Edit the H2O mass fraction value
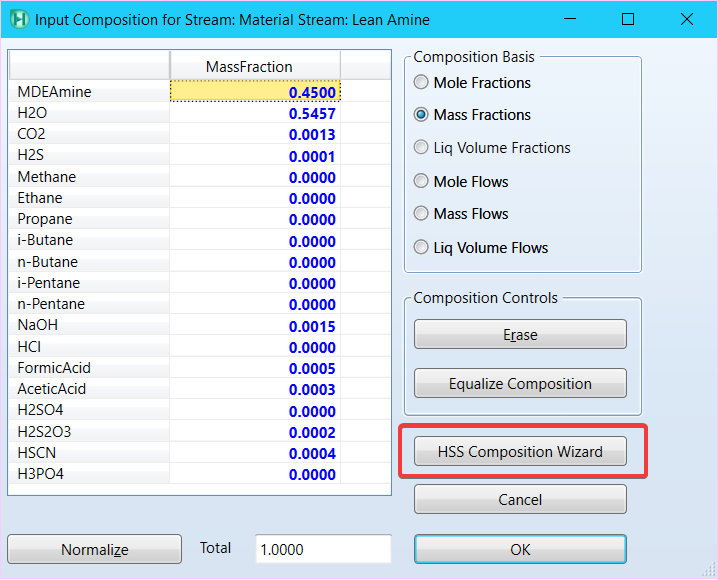Image resolution: width=718 pixels, height=580 pixels. point(255,114)
